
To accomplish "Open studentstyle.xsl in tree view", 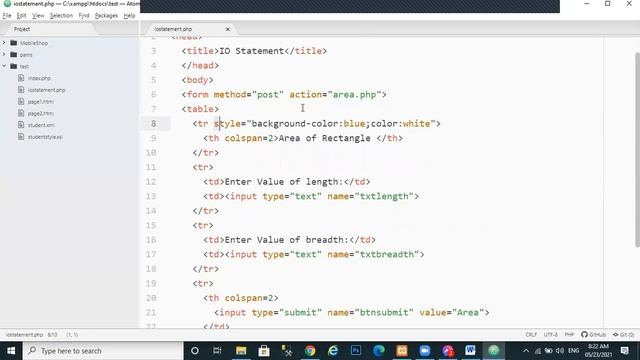I will [45, 137].
